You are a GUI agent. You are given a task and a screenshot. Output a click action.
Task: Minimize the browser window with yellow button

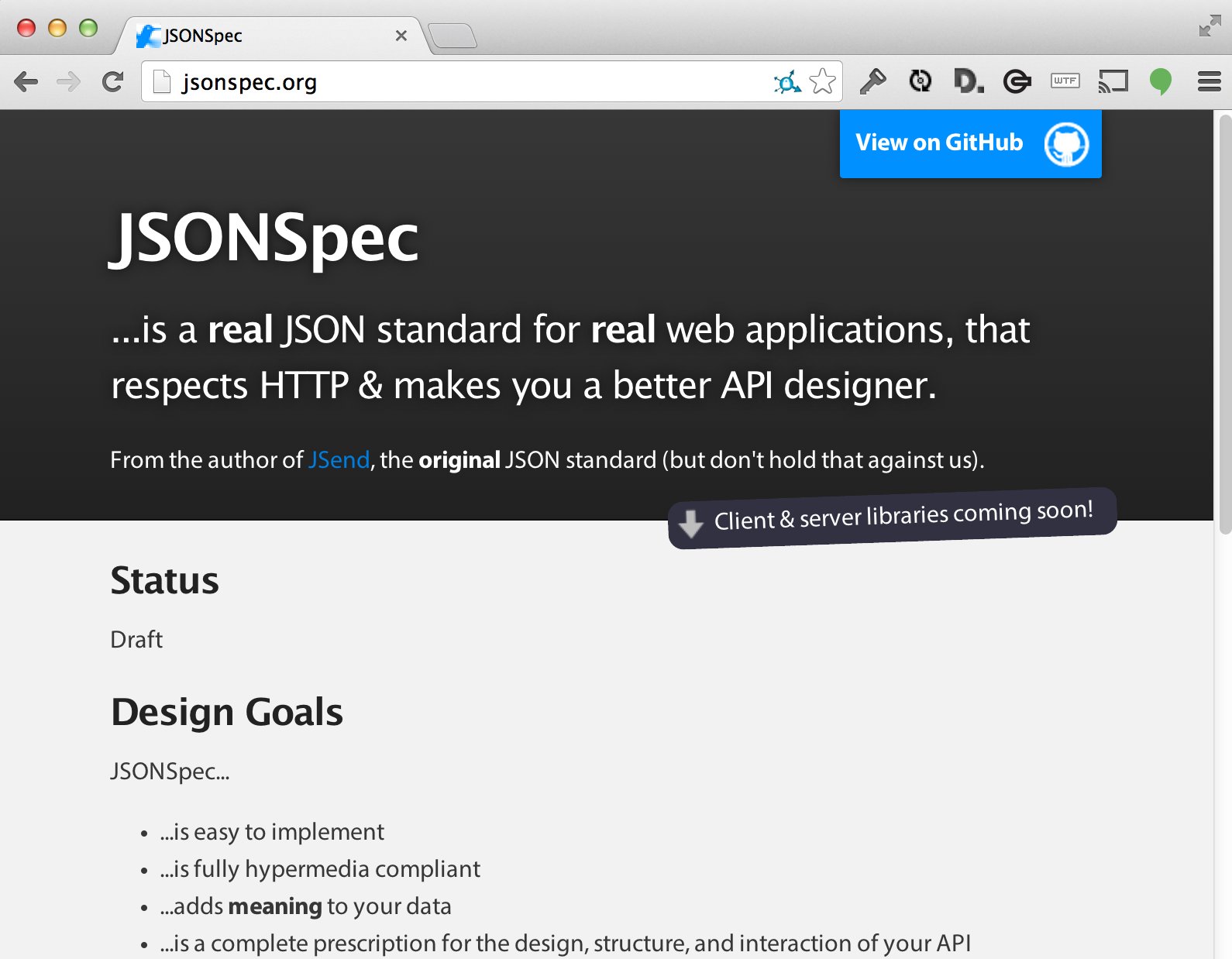coord(57,28)
